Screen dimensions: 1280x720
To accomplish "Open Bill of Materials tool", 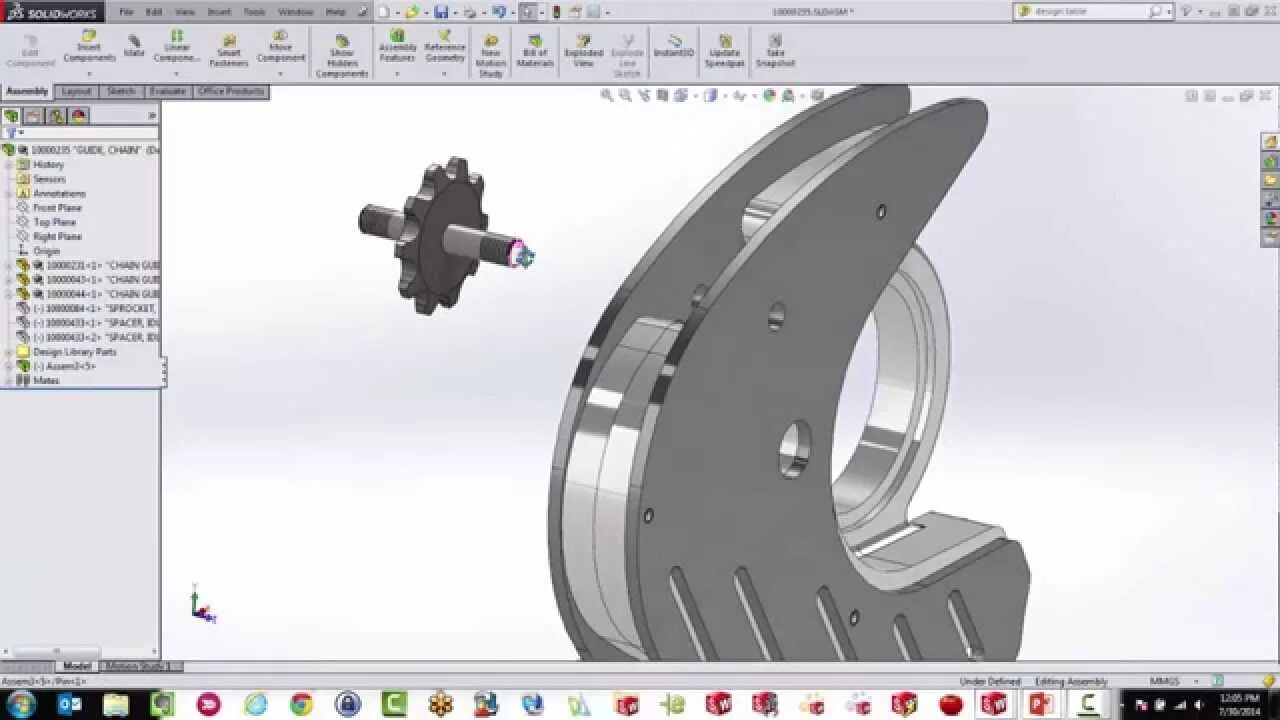I will (535, 53).
